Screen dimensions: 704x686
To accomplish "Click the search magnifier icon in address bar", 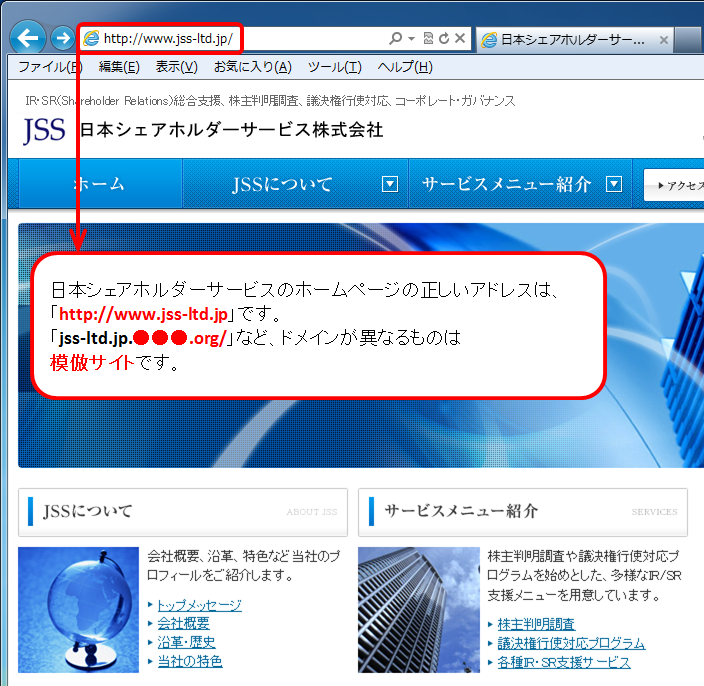I will [395, 38].
